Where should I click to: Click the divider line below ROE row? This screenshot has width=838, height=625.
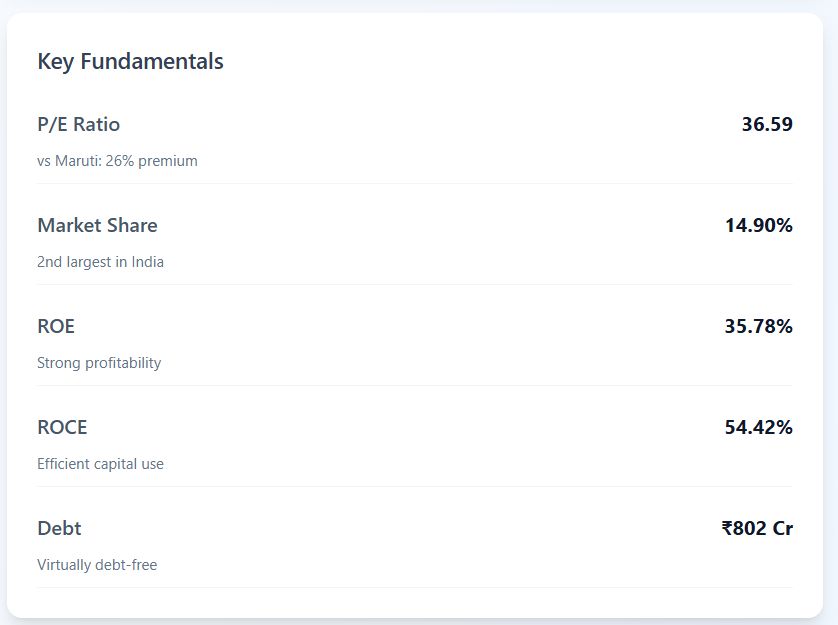coord(414,386)
